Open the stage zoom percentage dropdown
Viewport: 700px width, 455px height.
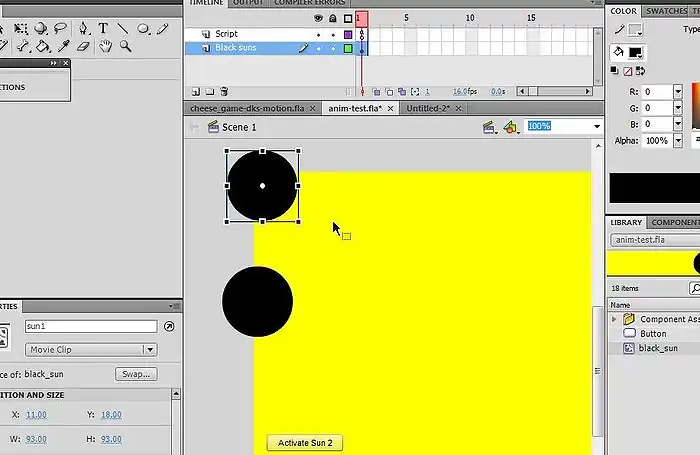pyautogui.click(x=596, y=127)
